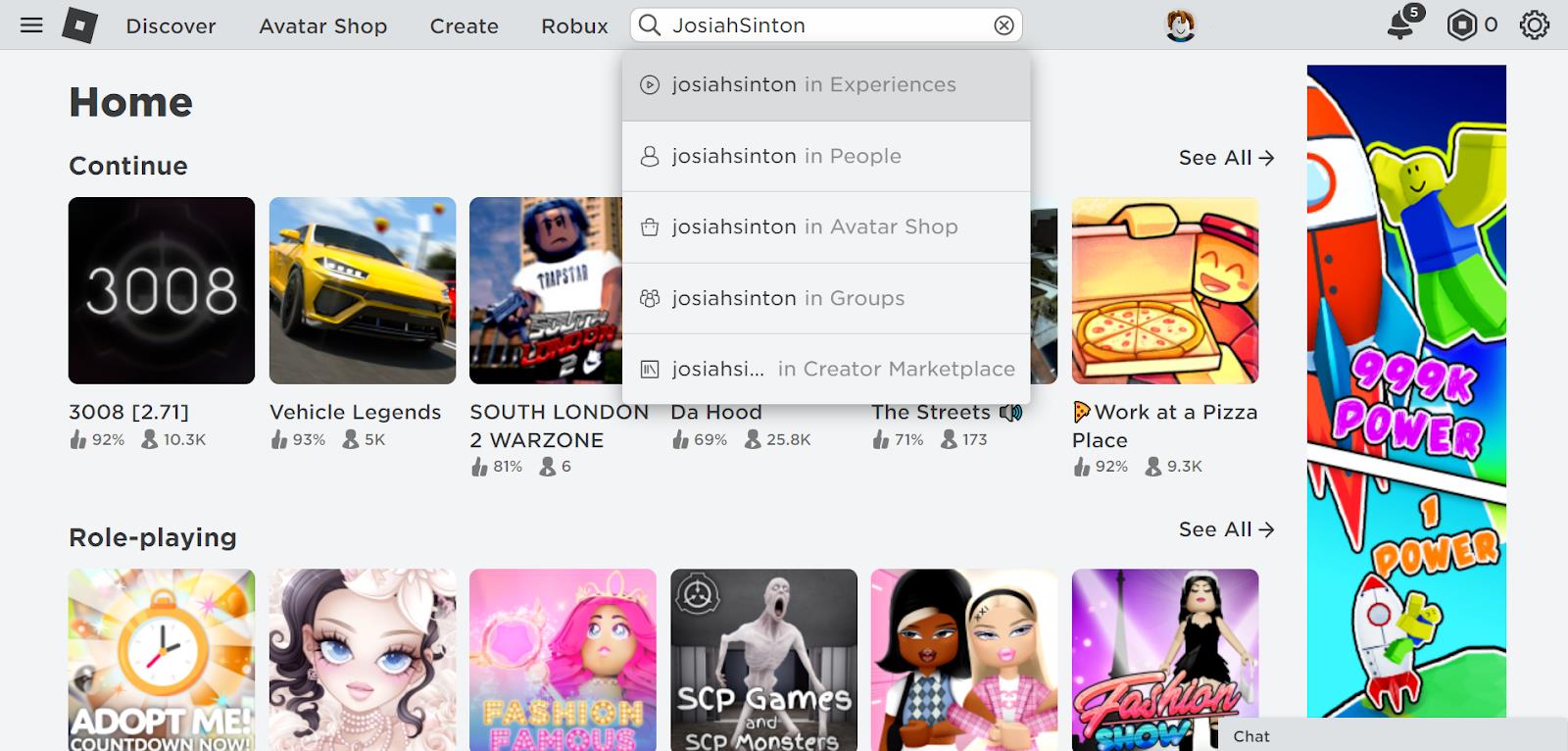Open the South London 2 thumbnail
Image resolution: width=1568 pixels, height=751 pixels.
(545, 290)
